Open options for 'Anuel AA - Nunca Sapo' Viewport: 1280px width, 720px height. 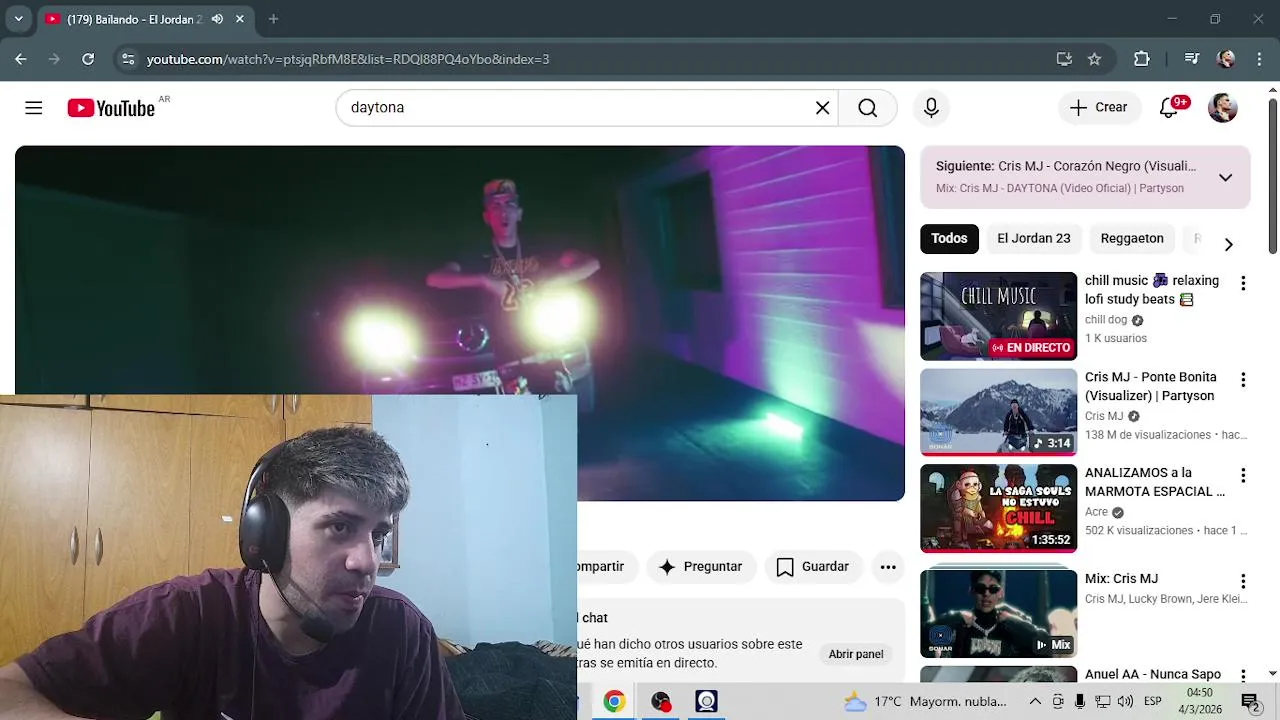pos(1243,677)
